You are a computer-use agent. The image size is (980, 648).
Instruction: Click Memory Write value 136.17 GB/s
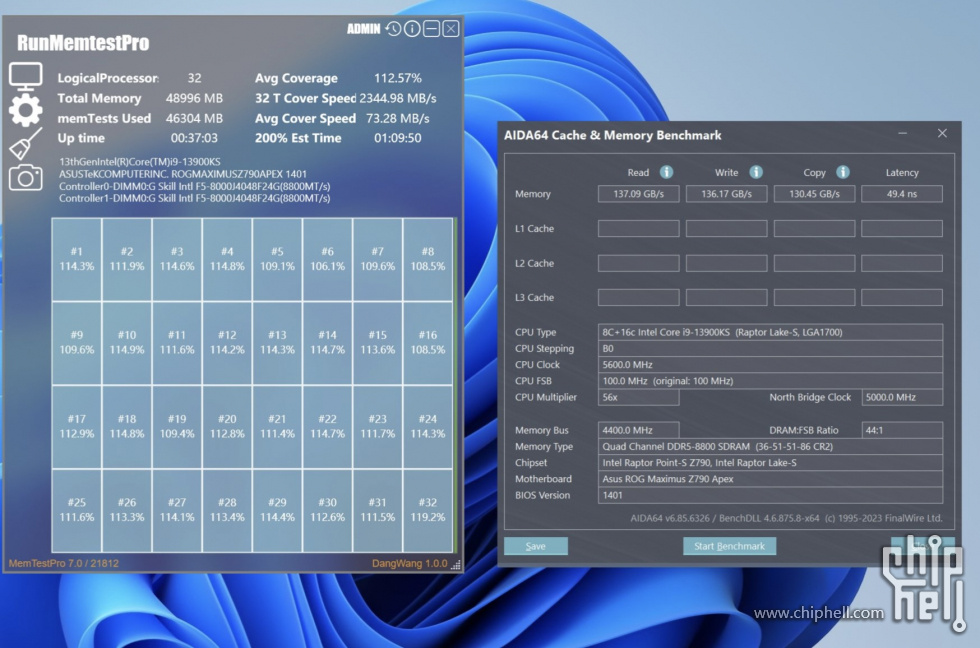click(x=726, y=194)
